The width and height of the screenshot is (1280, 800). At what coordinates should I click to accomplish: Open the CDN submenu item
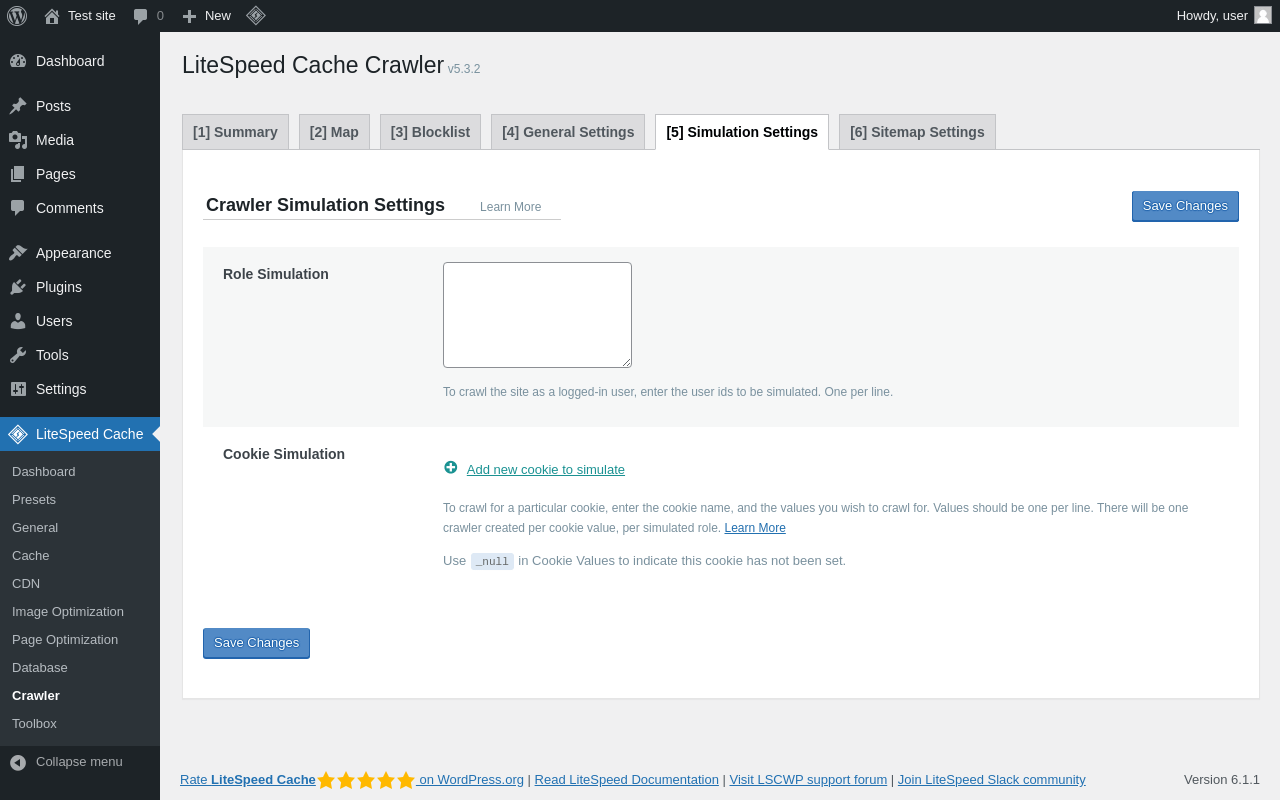(x=80, y=584)
